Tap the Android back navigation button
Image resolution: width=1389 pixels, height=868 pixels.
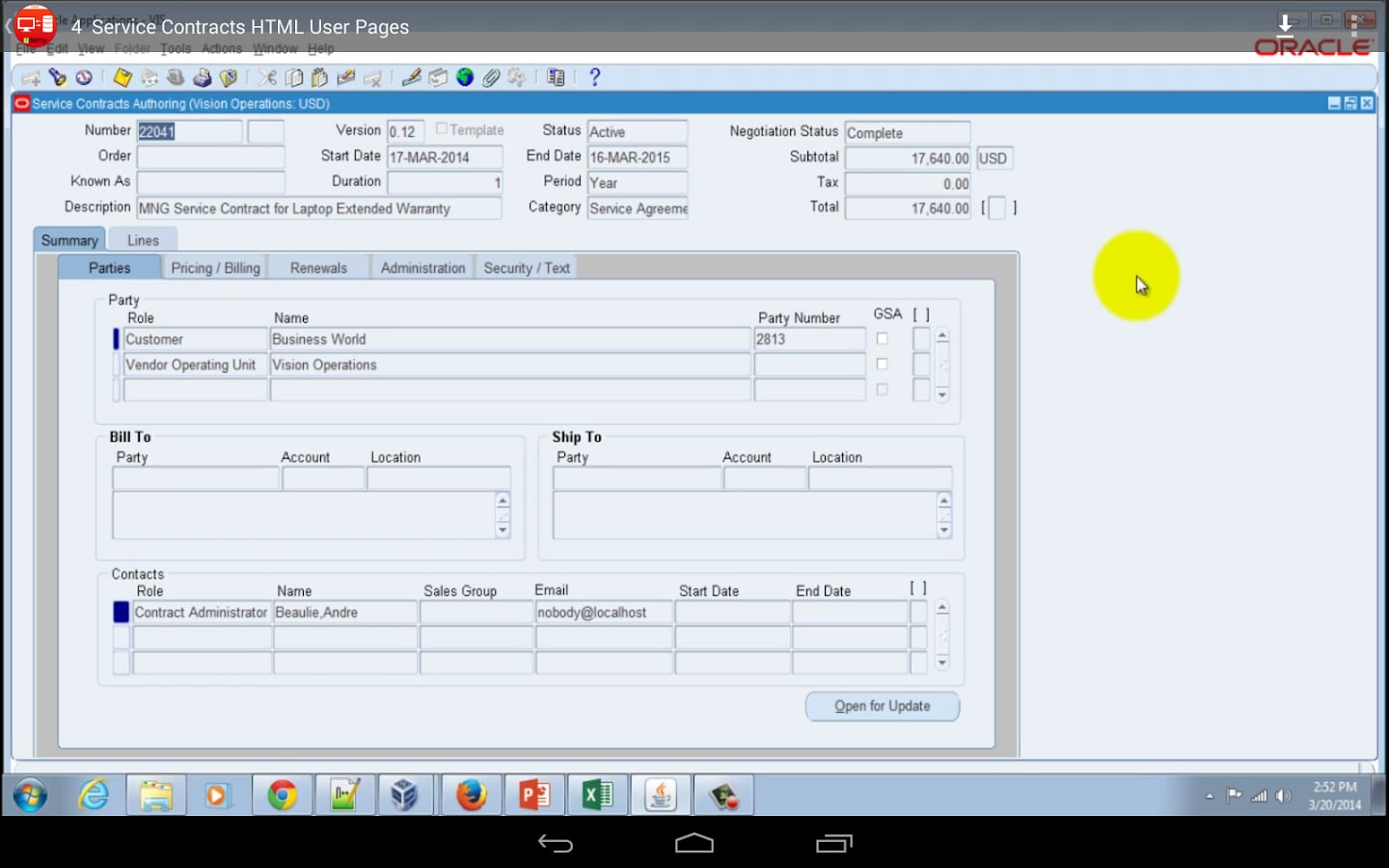(555, 844)
